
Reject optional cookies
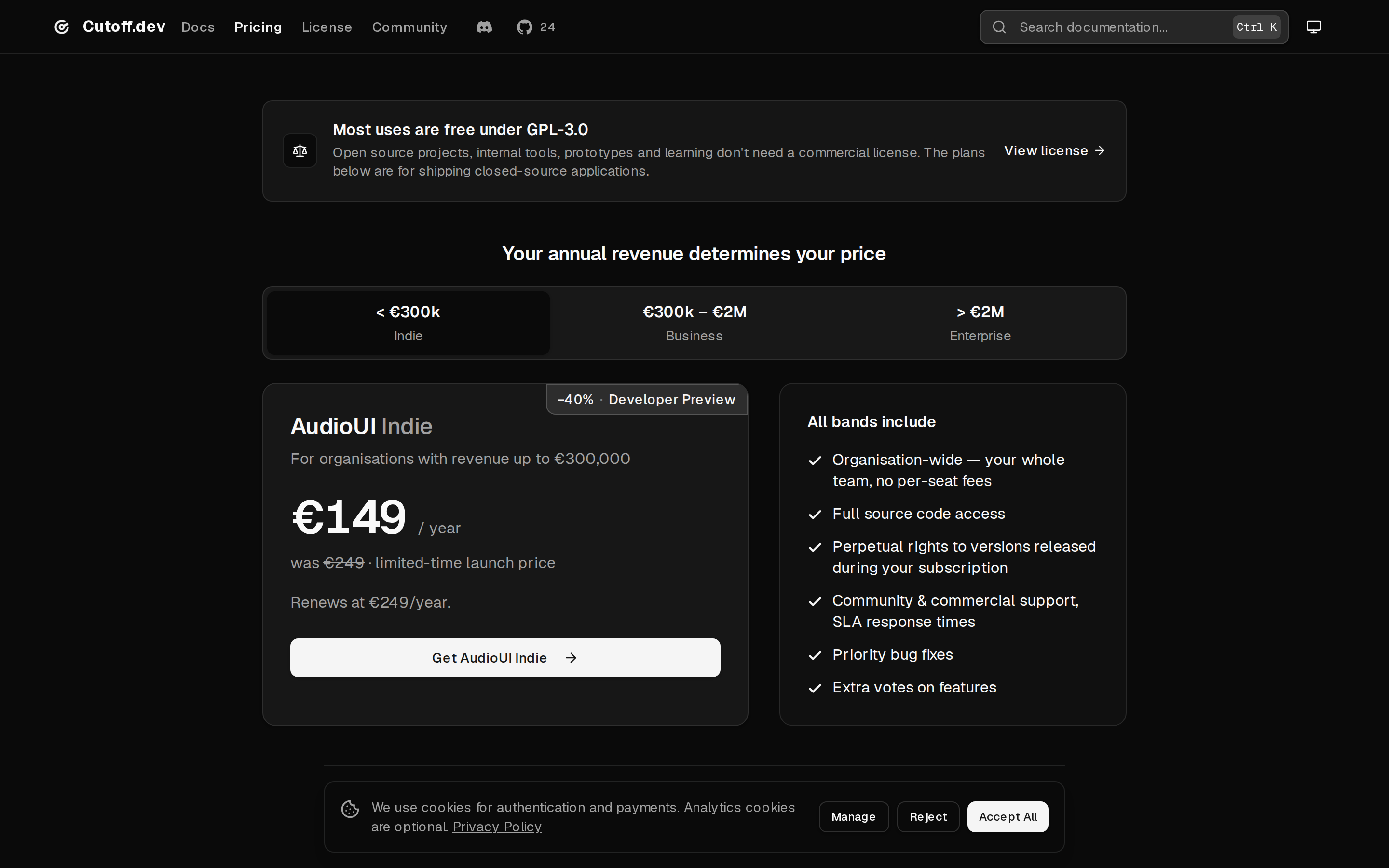point(928,817)
